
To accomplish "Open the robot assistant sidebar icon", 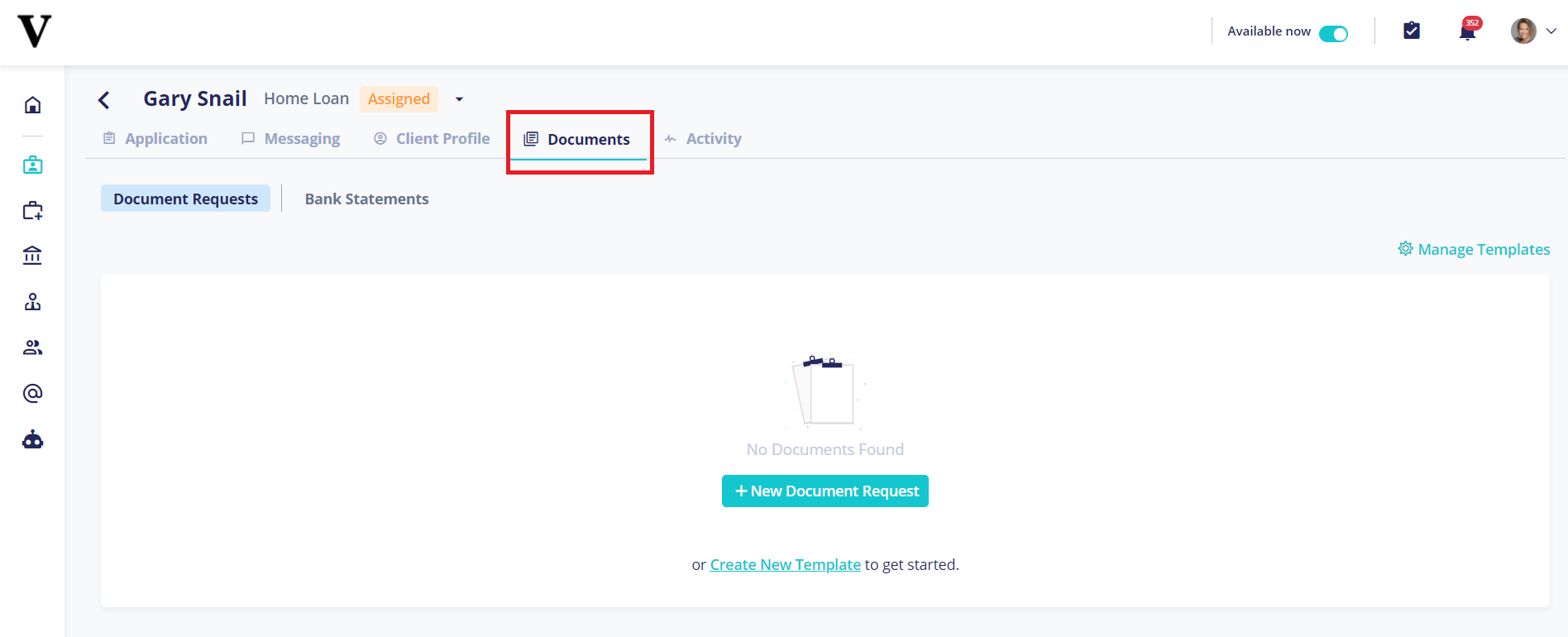I will point(32,439).
